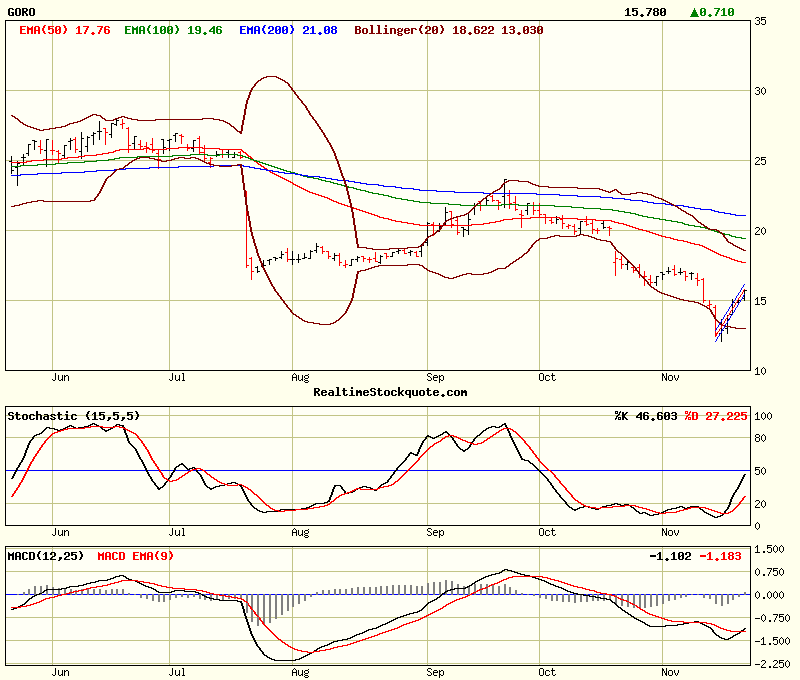Screen dimensions: 800x680
Task: Click the EMA(100) 19.46 legend
Action: pyautogui.click(x=173, y=30)
